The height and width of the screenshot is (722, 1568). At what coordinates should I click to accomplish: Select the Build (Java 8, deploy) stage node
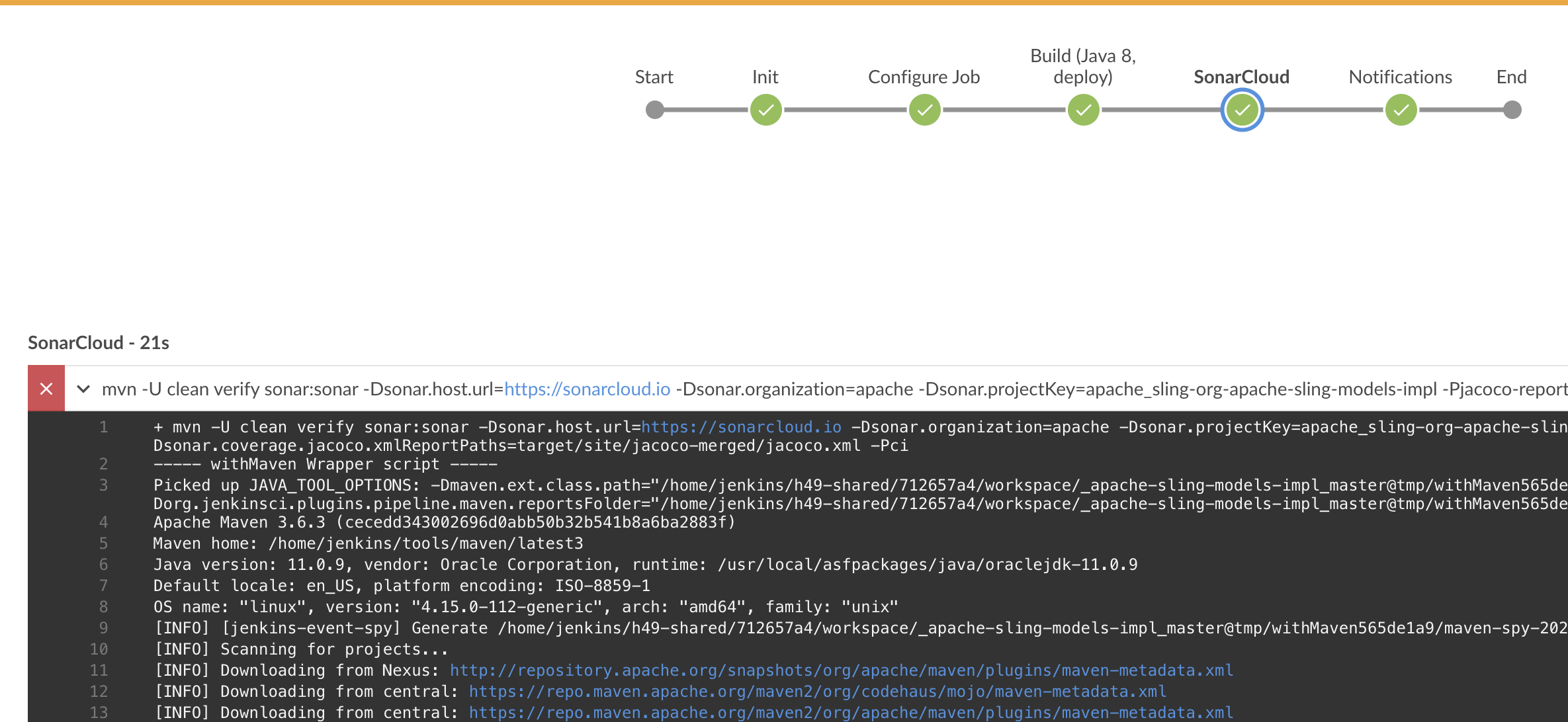[x=1083, y=110]
